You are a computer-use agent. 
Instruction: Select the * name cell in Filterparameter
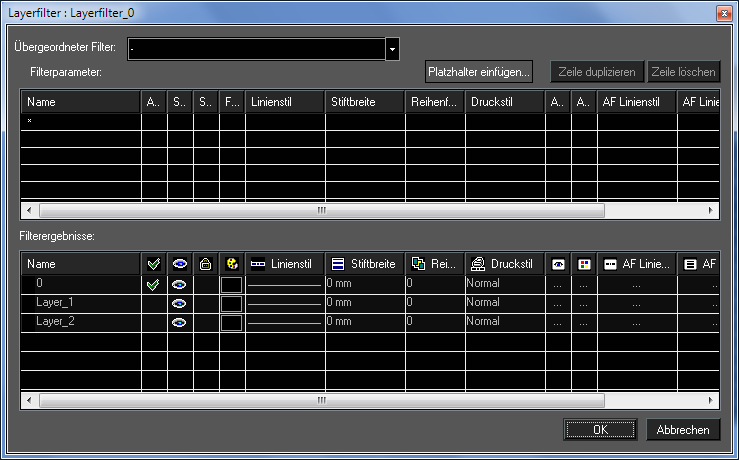click(81, 122)
